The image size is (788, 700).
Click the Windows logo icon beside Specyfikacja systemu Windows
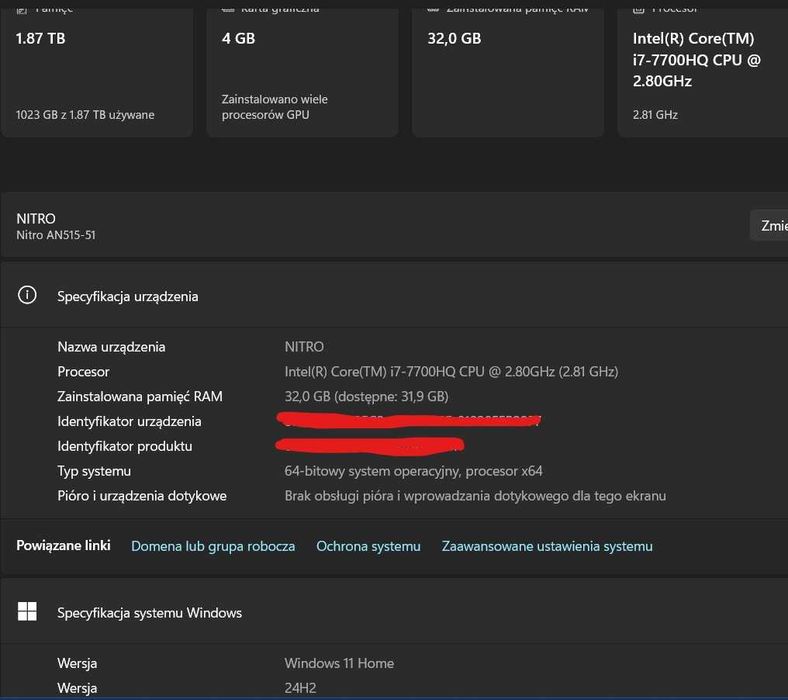[x=27, y=612]
